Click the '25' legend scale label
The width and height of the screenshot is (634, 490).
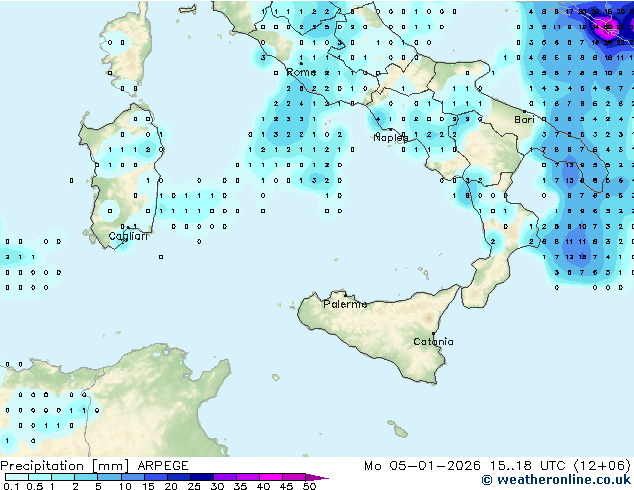tap(194, 486)
